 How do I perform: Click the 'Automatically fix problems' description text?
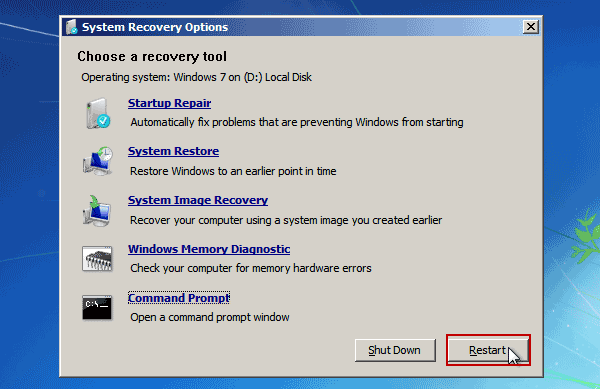point(297,122)
